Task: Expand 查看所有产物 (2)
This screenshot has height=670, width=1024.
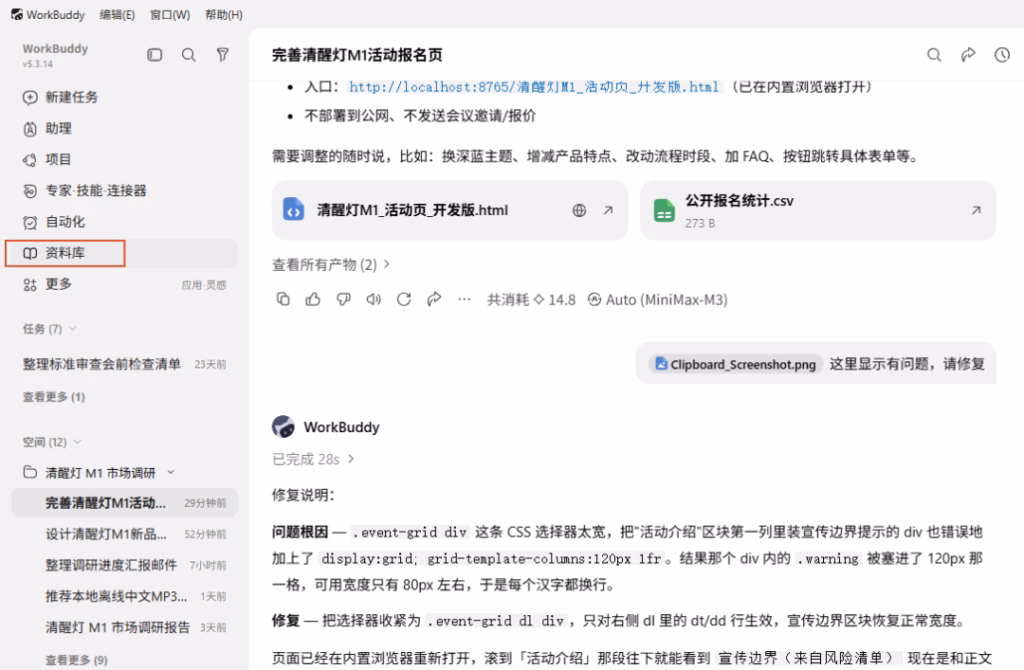Action: pos(330,264)
